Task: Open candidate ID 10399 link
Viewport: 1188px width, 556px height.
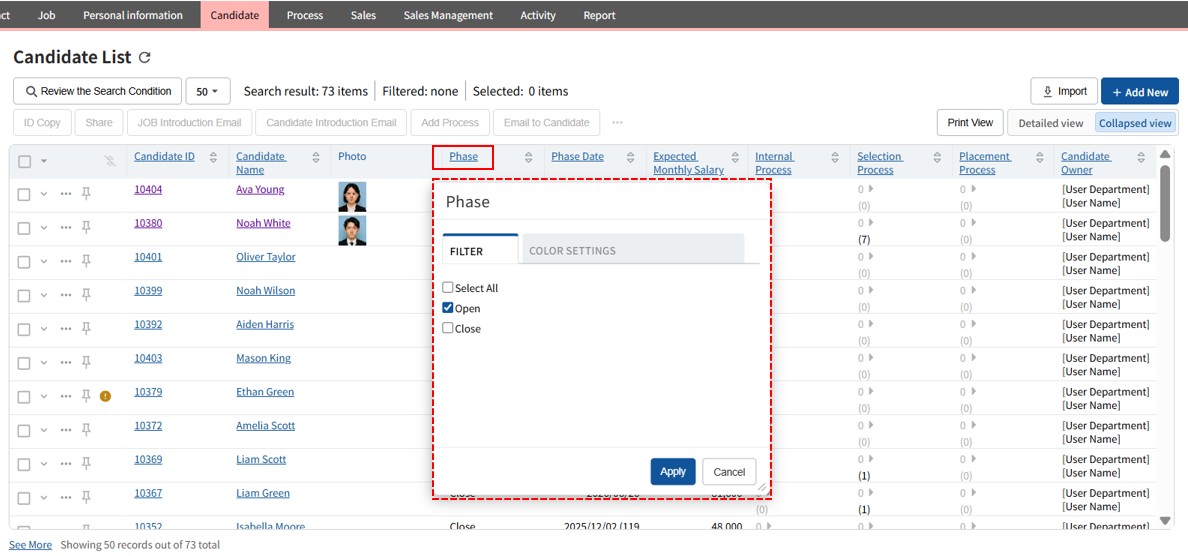Action: tap(148, 291)
